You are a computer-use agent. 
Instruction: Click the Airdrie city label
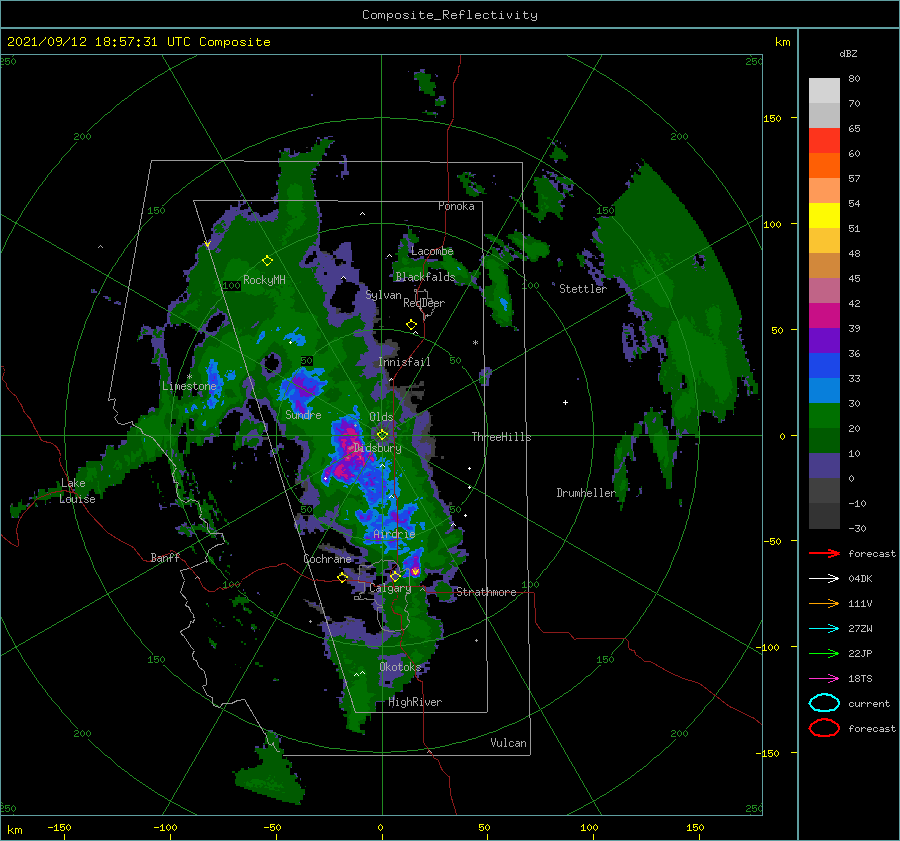click(x=394, y=534)
